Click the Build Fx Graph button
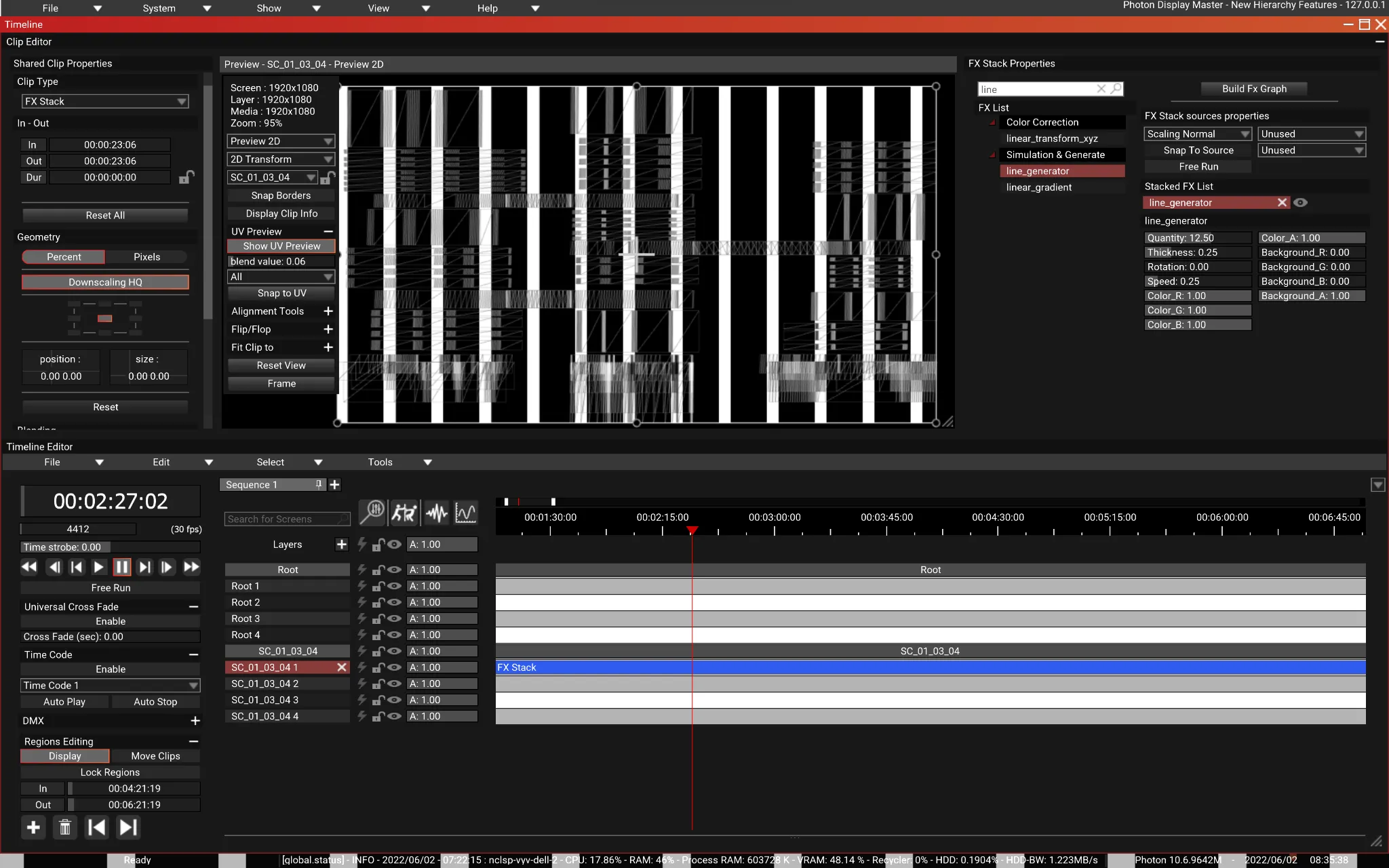Screen dimensions: 1389x868 1254,89
